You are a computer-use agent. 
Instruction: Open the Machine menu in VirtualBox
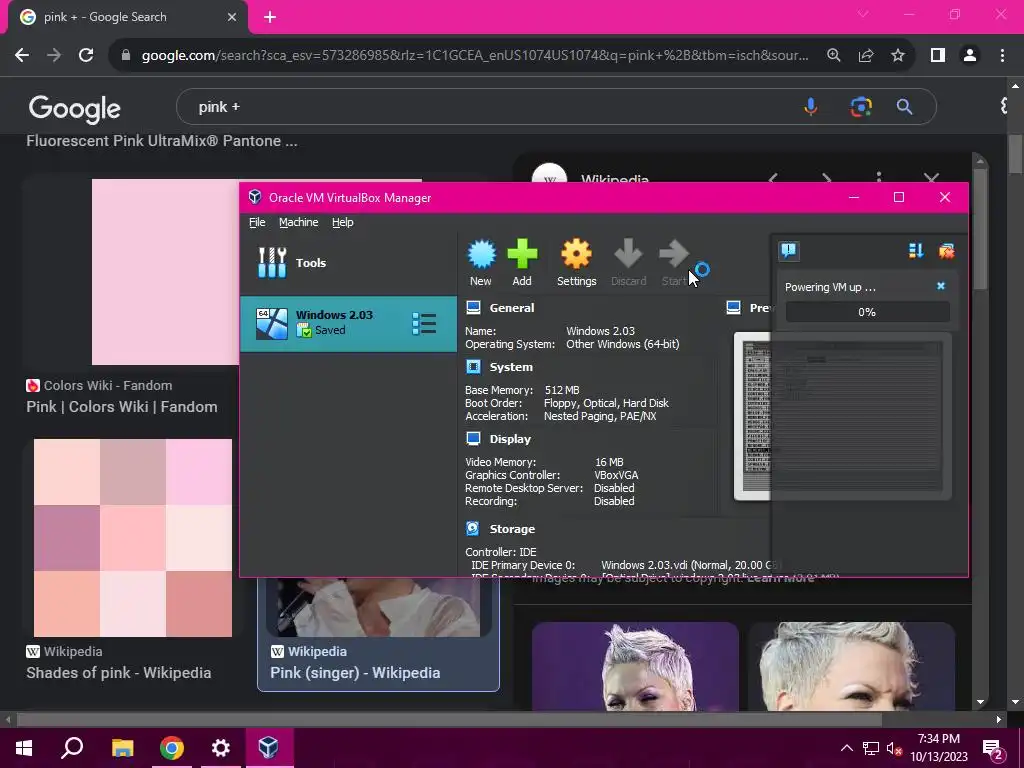298,222
